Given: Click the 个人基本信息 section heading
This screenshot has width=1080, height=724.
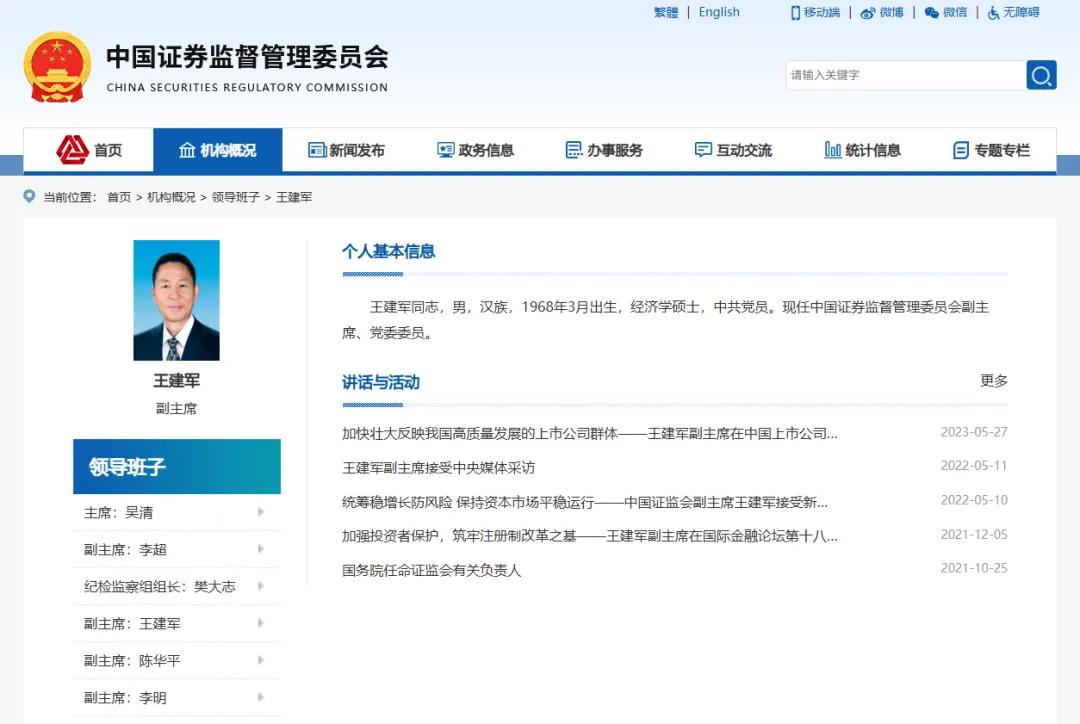Looking at the screenshot, I should [x=388, y=251].
